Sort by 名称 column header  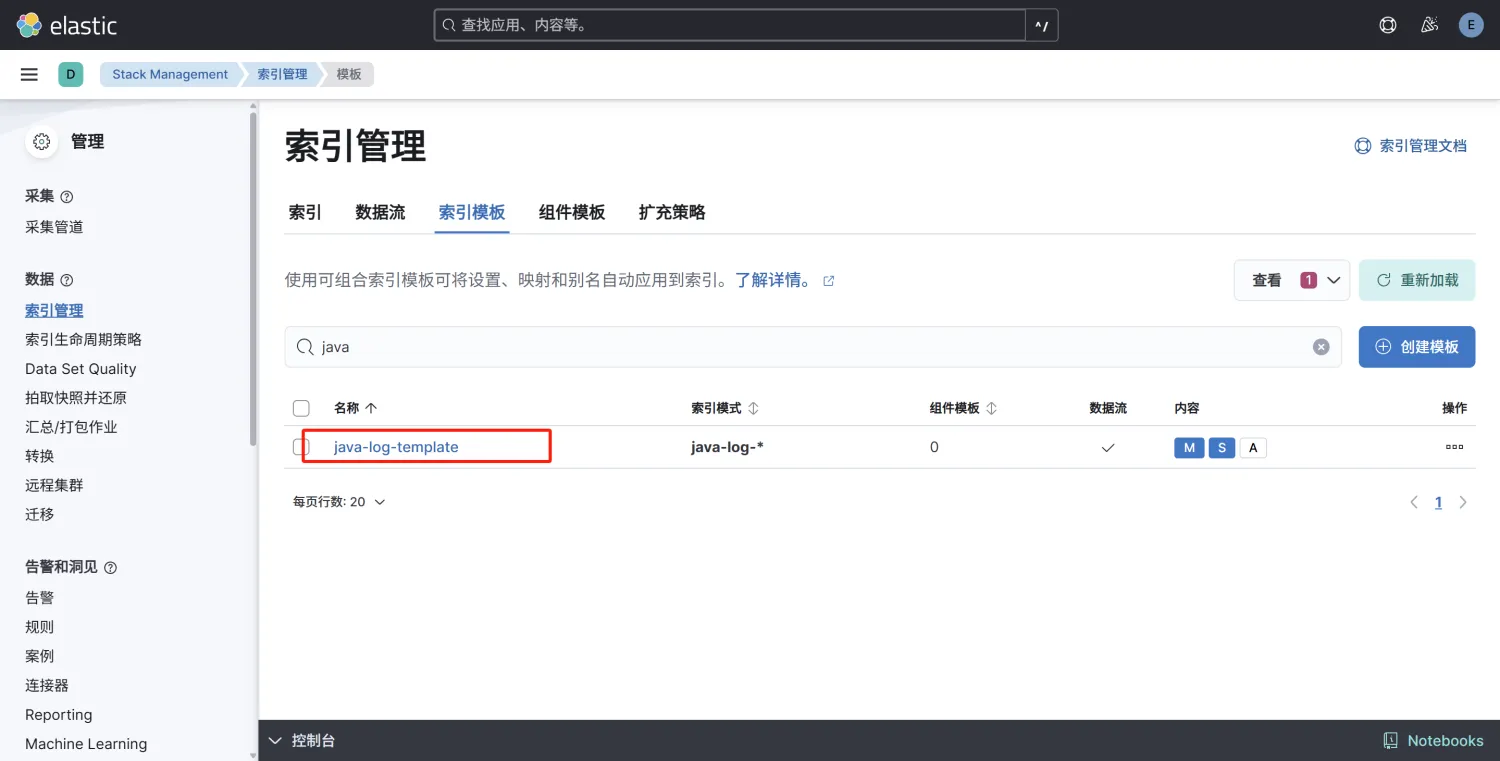tap(355, 408)
